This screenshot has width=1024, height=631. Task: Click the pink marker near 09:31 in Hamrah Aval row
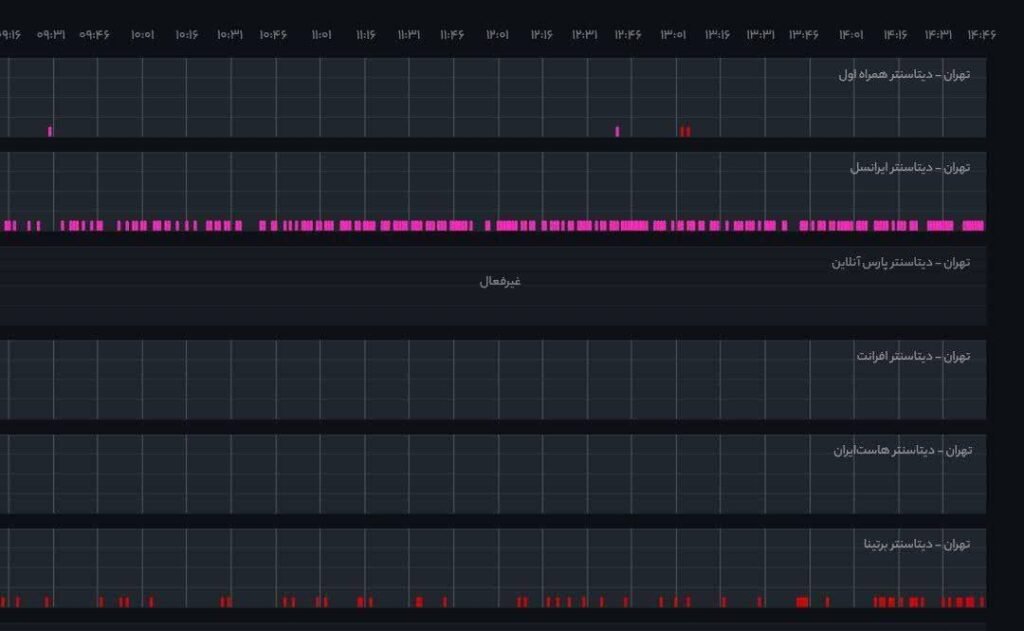tap(50, 131)
